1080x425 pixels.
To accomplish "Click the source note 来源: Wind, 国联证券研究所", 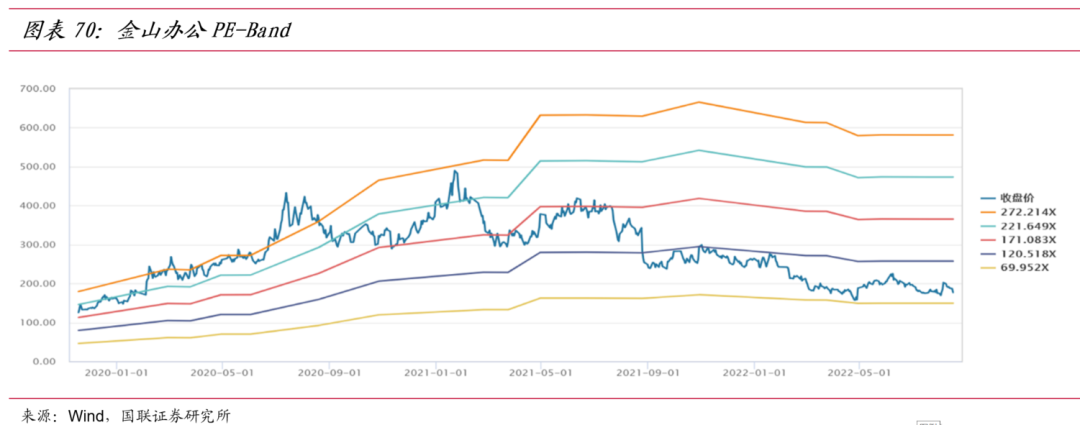I will (127, 415).
